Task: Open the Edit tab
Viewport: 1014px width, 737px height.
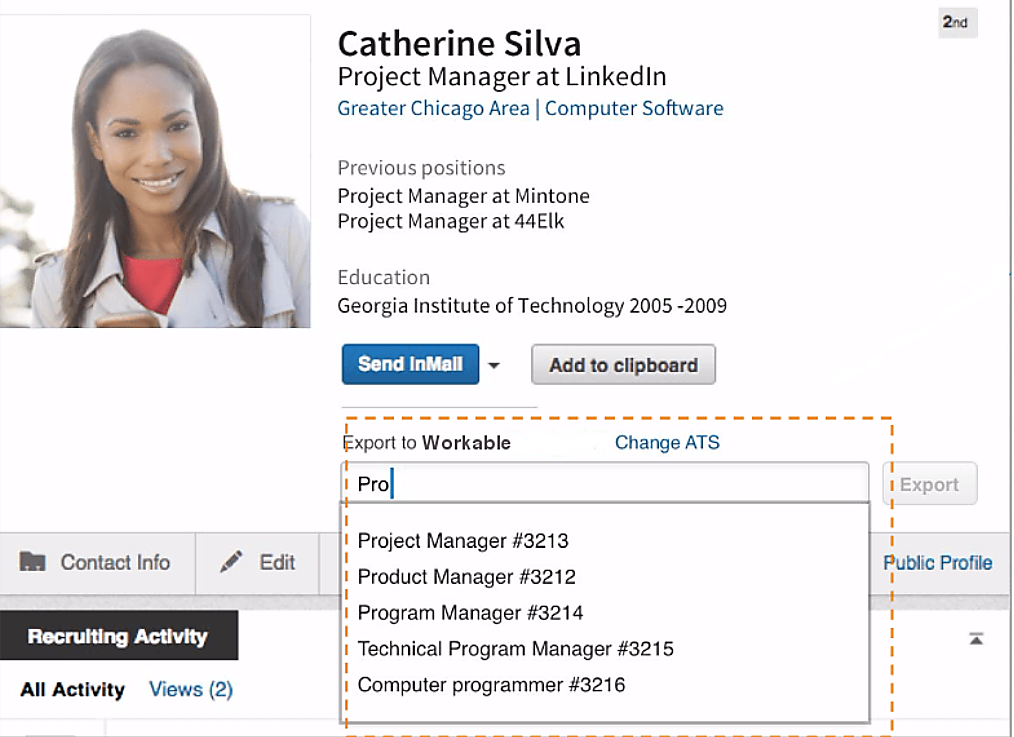Action: coord(257,562)
